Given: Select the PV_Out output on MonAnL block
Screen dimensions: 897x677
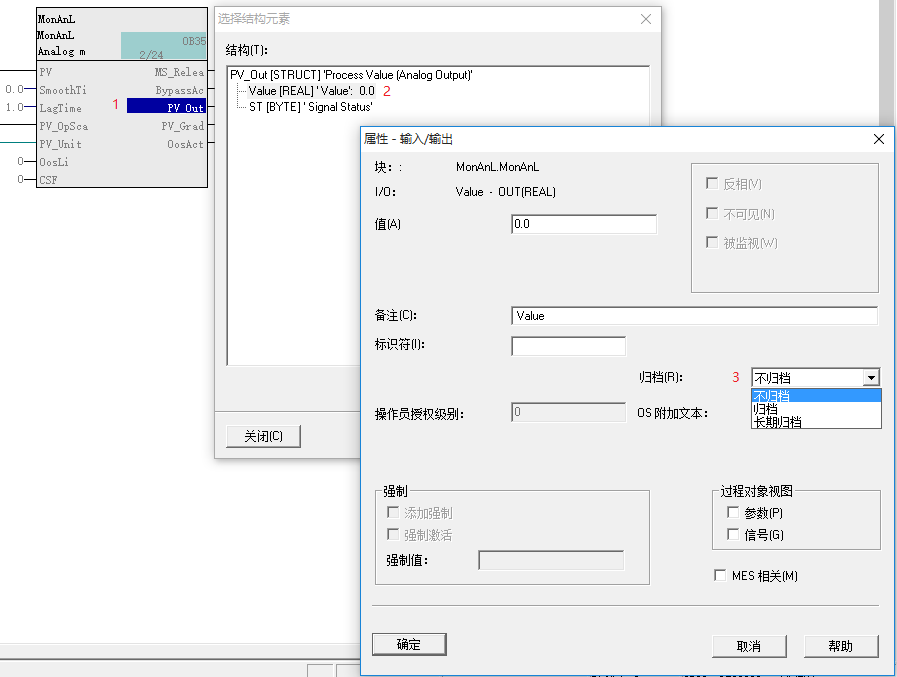Looking at the screenshot, I should tap(166, 108).
